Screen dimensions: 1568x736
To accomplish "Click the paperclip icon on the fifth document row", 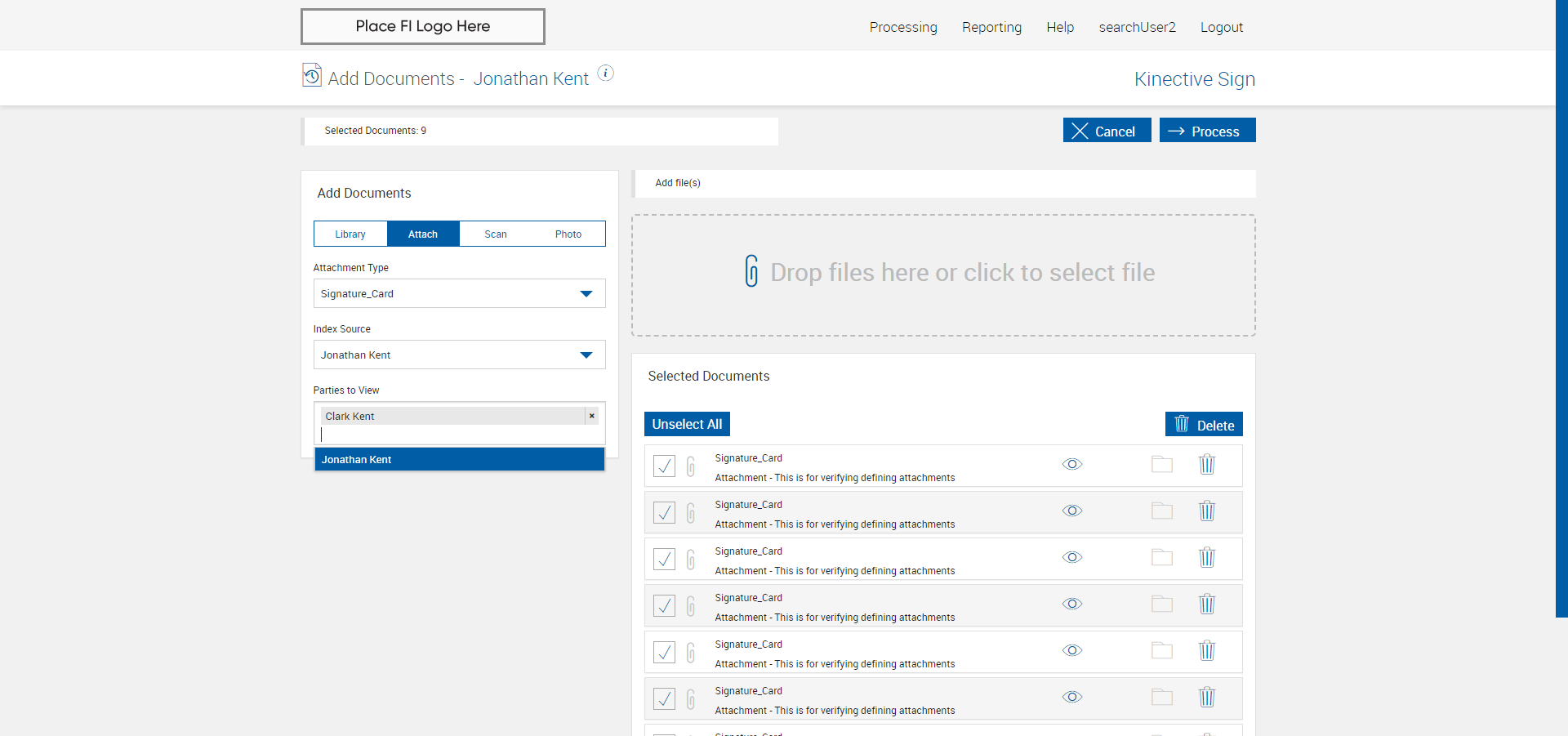I will pyautogui.click(x=691, y=652).
